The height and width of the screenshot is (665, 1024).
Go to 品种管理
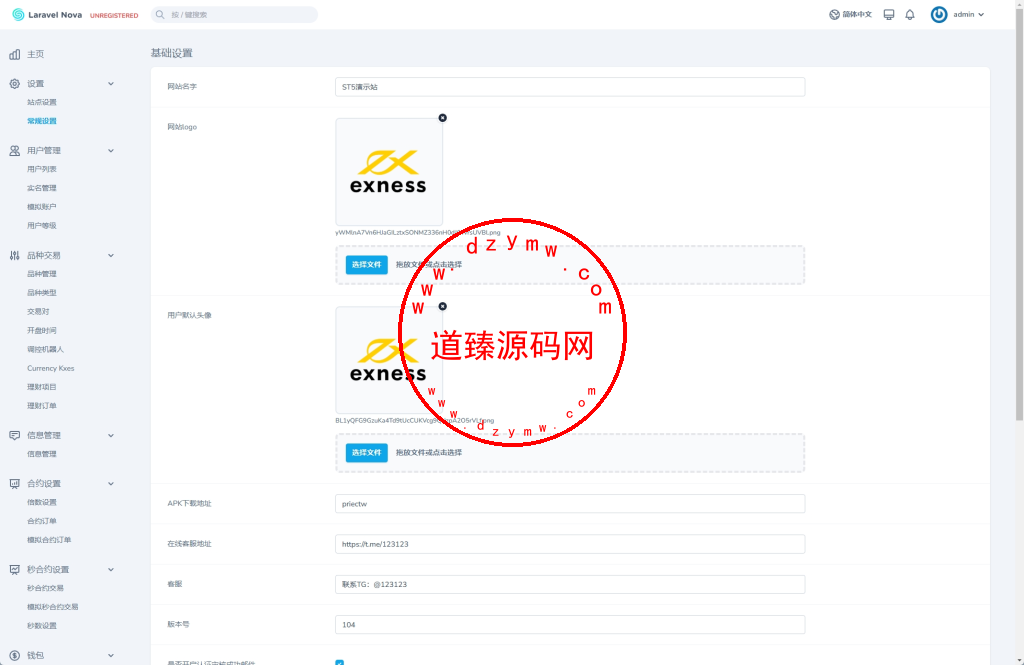coord(42,274)
